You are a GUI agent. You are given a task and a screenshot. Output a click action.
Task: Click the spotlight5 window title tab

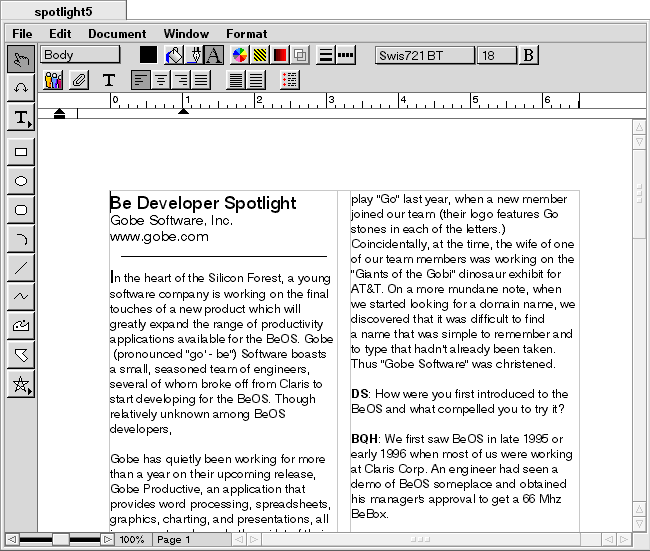coord(63,11)
